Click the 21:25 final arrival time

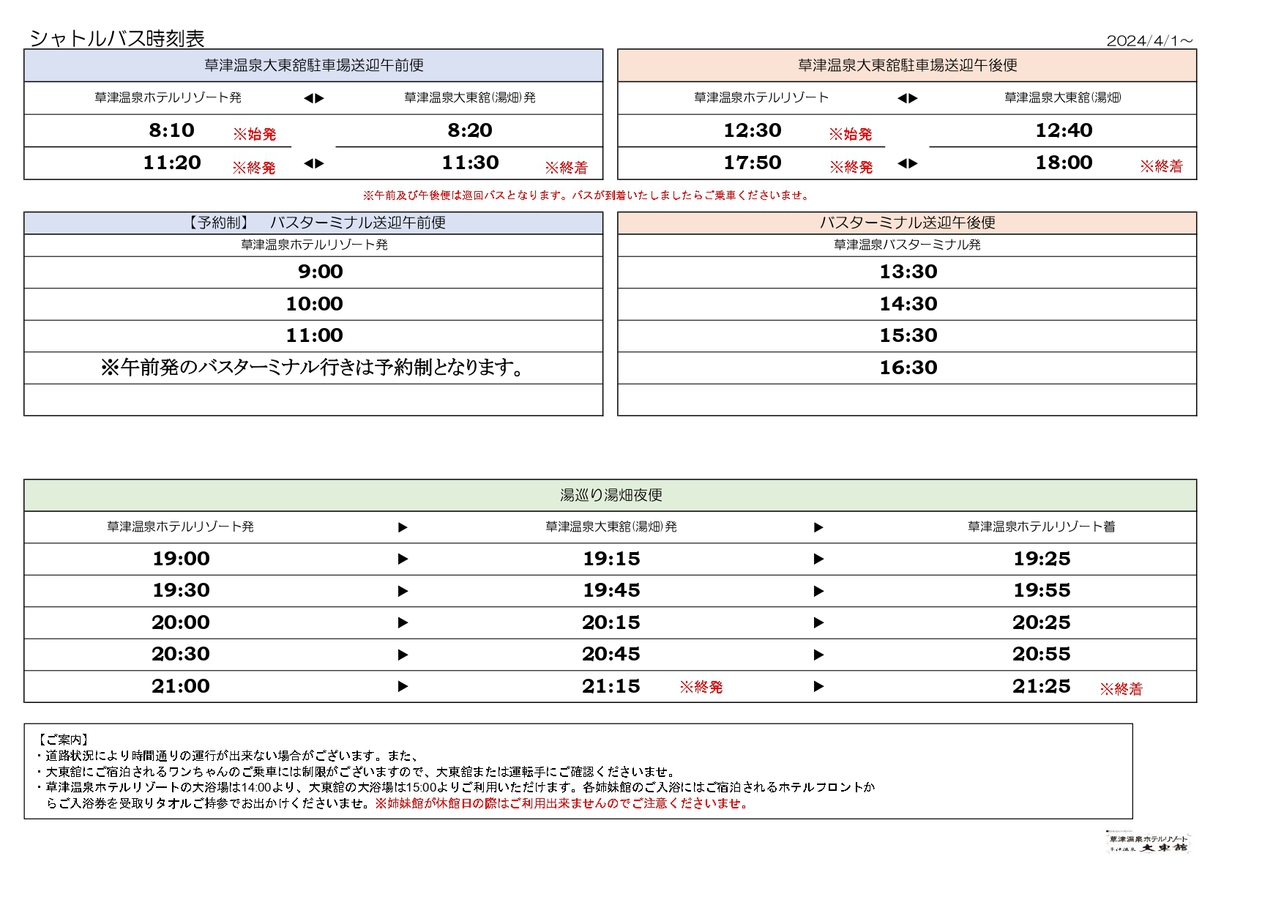click(x=1041, y=686)
